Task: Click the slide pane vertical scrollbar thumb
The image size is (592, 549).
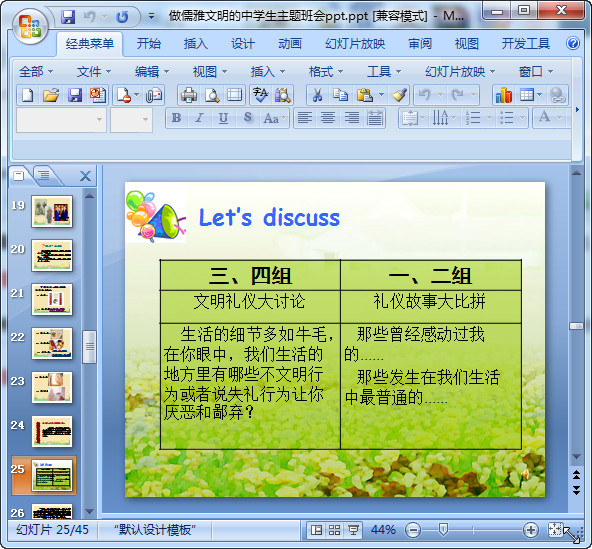Action: click(x=576, y=326)
